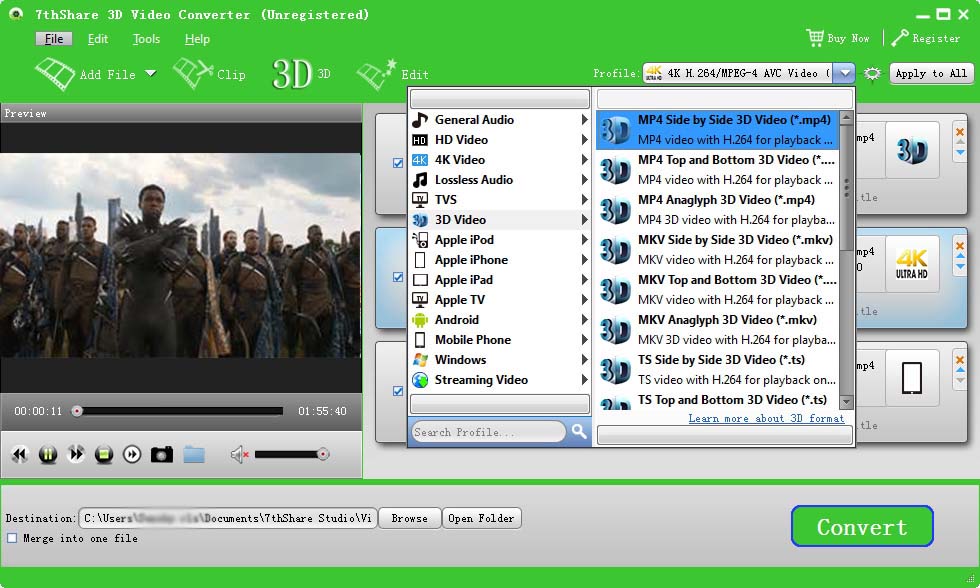Open profile settings gear icon

(872, 74)
